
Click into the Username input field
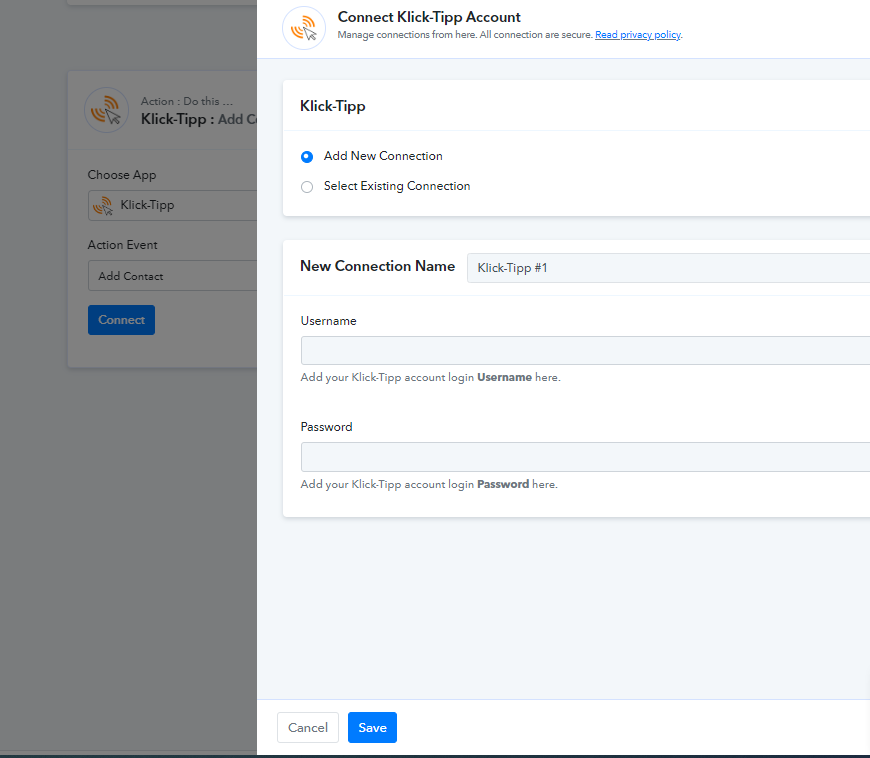click(x=585, y=350)
